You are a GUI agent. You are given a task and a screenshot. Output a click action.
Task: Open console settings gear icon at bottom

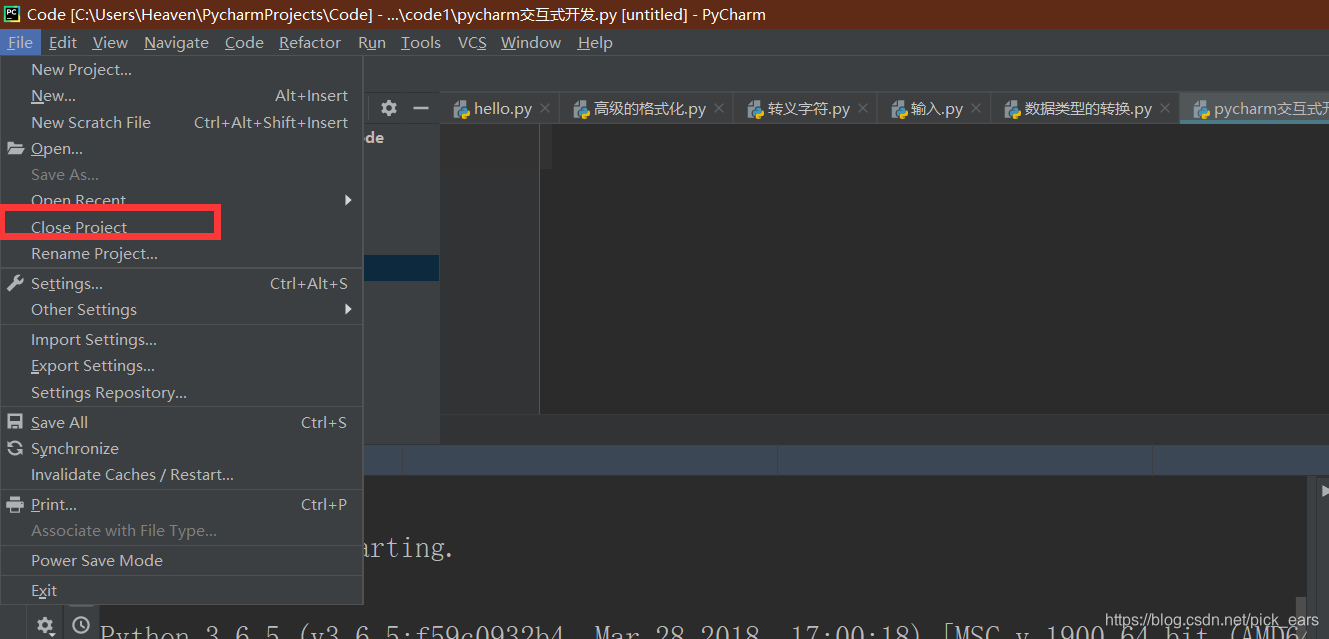(45, 626)
